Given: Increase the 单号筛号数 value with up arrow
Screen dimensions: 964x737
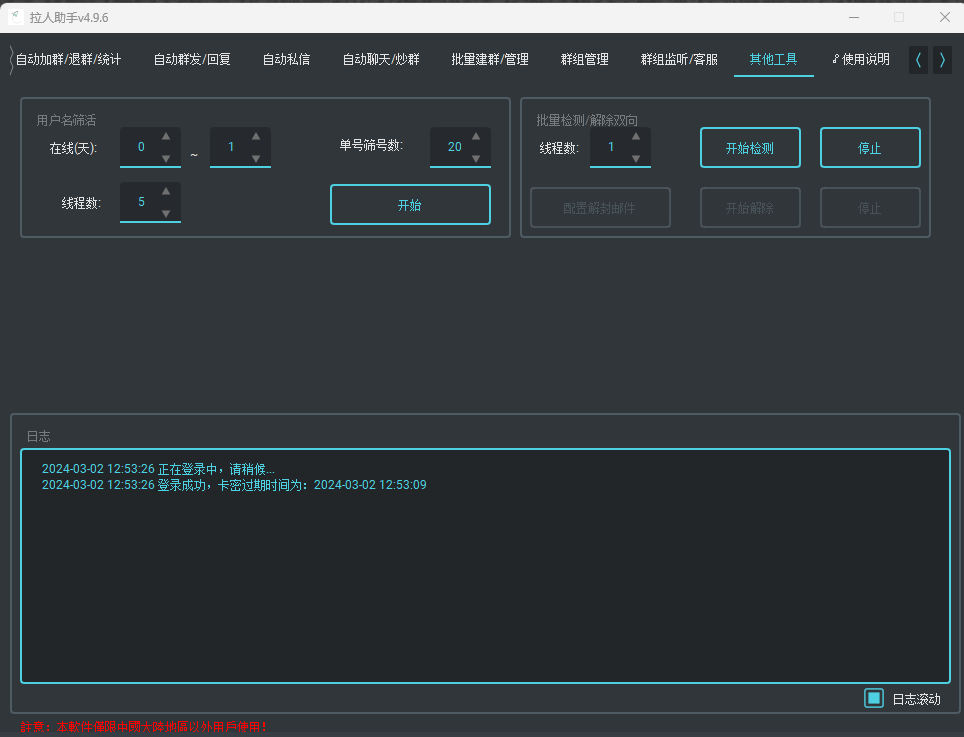Looking at the screenshot, I should 475,136.
